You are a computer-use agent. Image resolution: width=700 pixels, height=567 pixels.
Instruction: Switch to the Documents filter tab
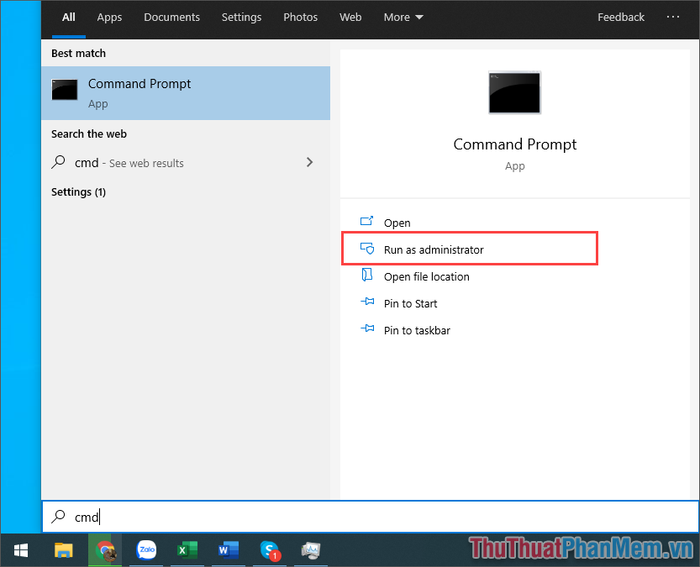coord(172,17)
